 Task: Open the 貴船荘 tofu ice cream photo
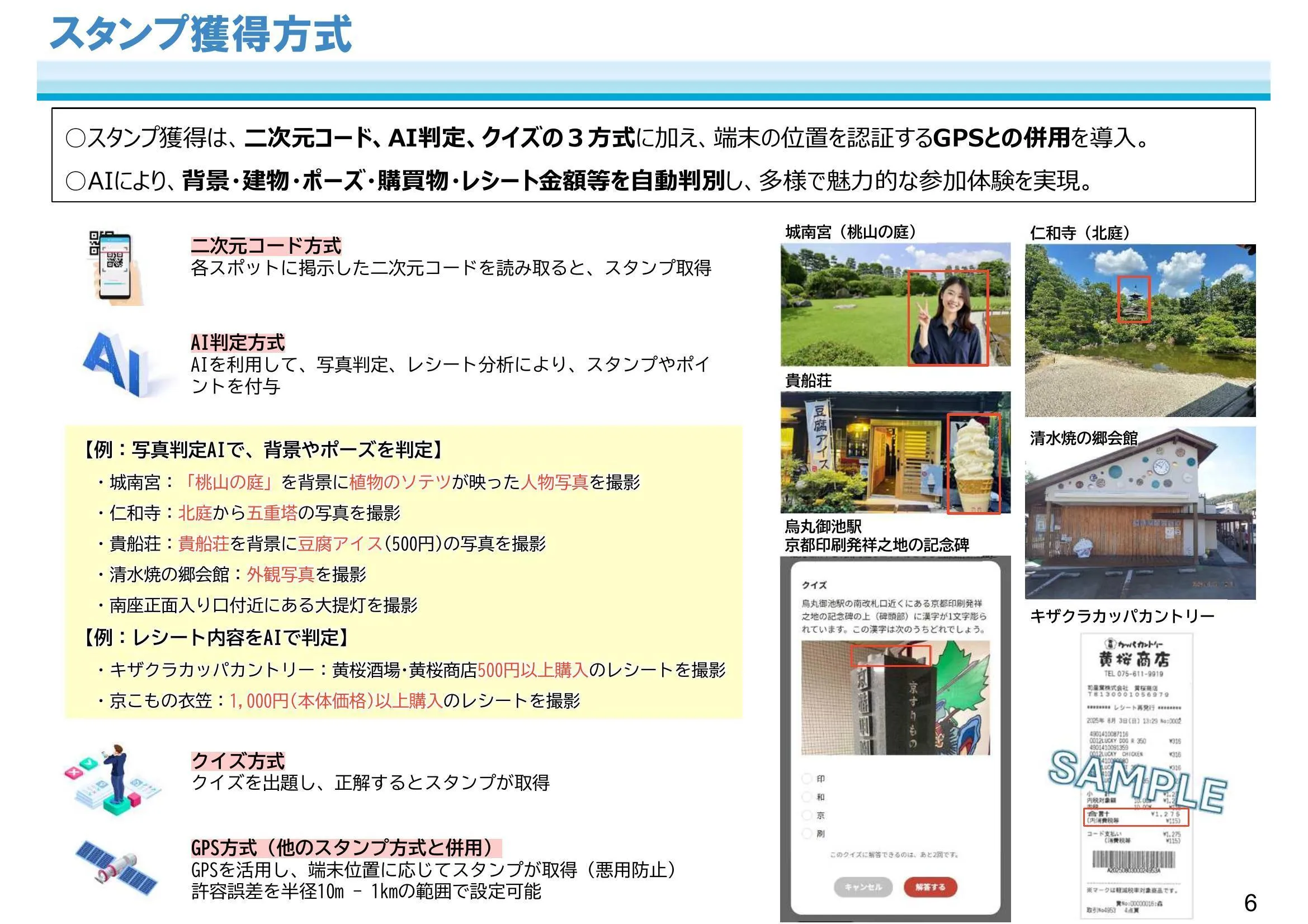tap(895, 452)
